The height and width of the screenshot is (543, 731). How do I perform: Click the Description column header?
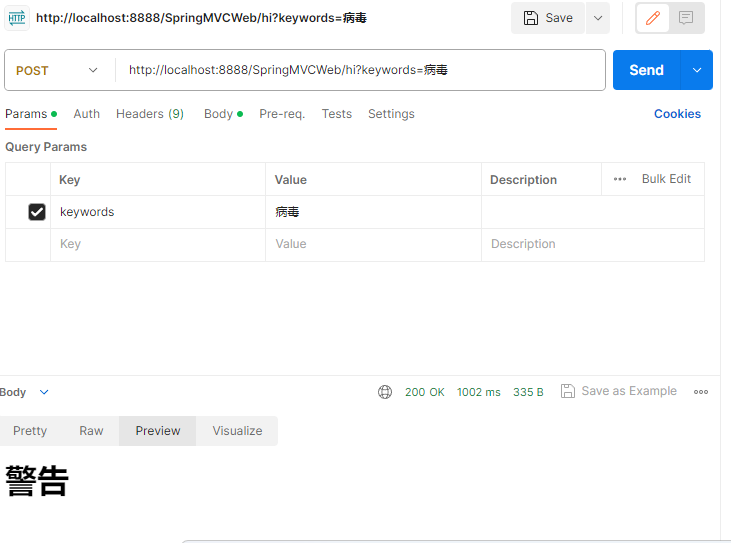pos(524,180)
